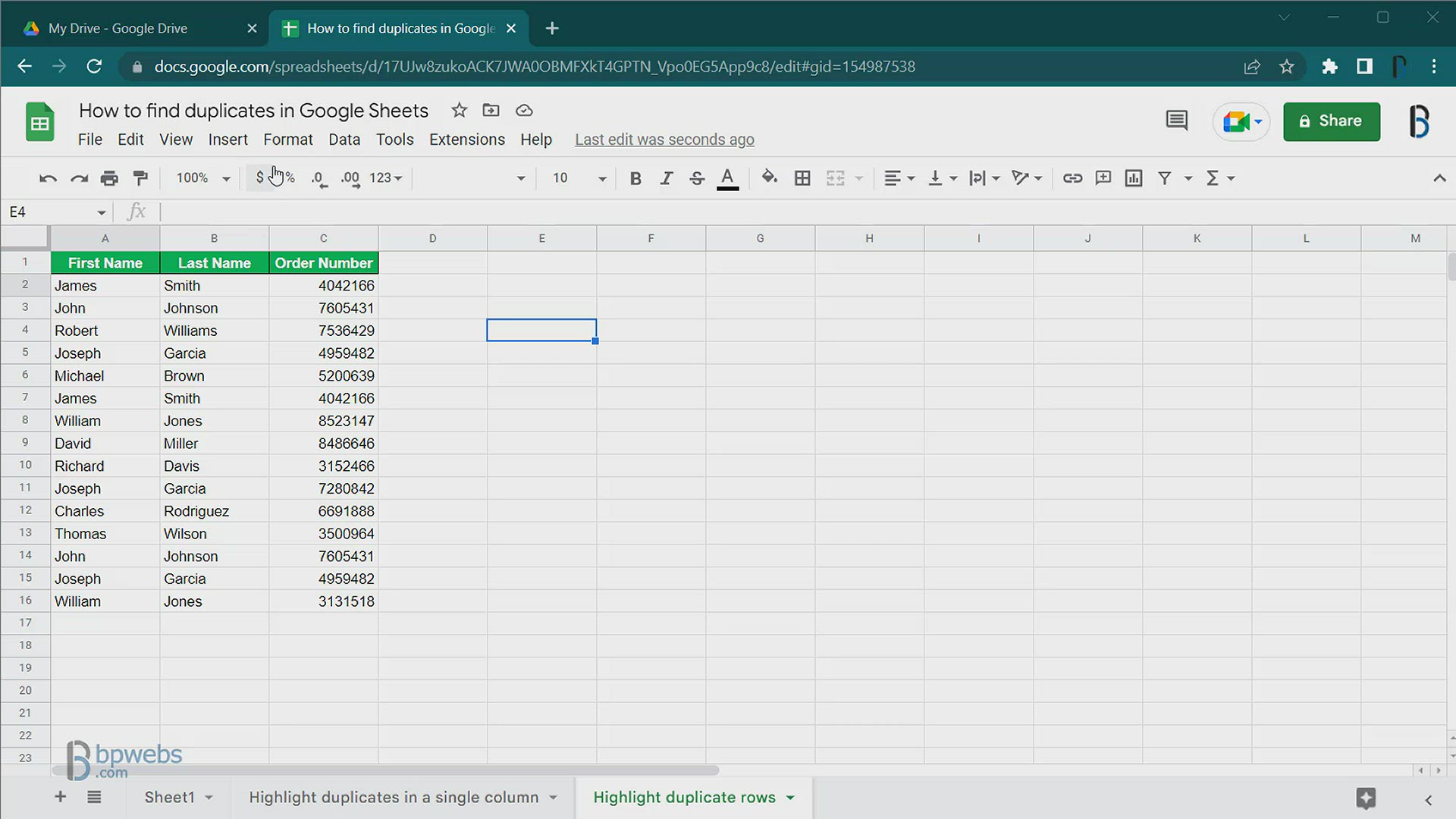Viewport: 1456px width, 819px height.
Task: Open the File menu
Action: [x=89, y=140]
